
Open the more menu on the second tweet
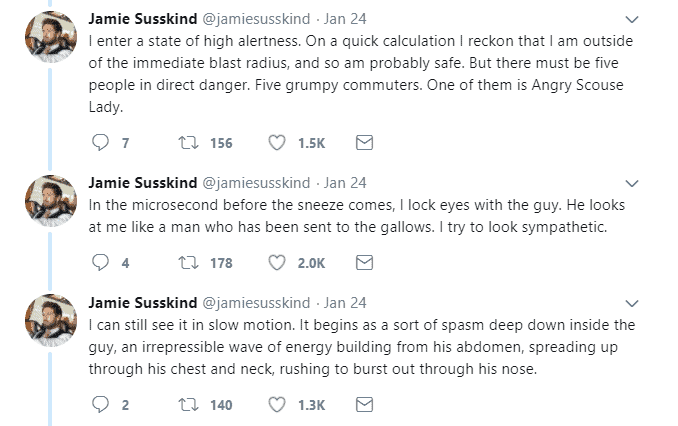(631, 184)
